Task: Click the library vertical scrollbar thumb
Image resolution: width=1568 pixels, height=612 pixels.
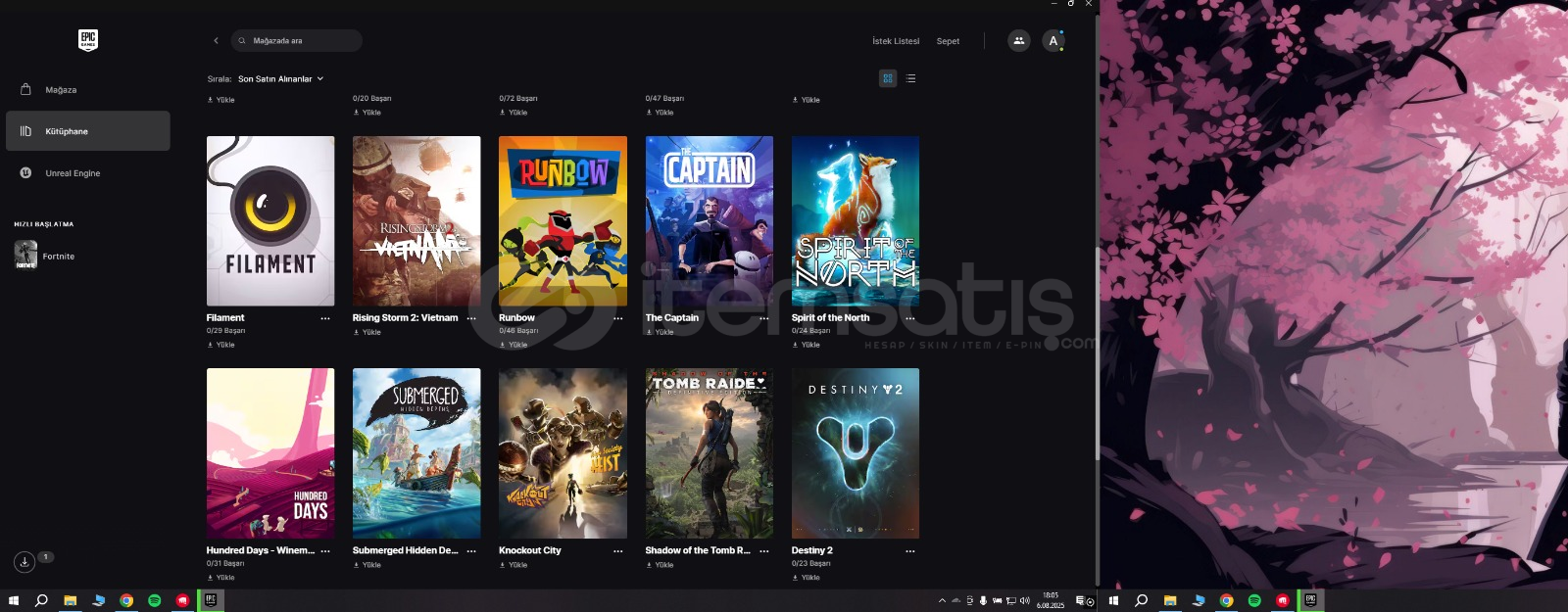Action: click(1097, 353)
